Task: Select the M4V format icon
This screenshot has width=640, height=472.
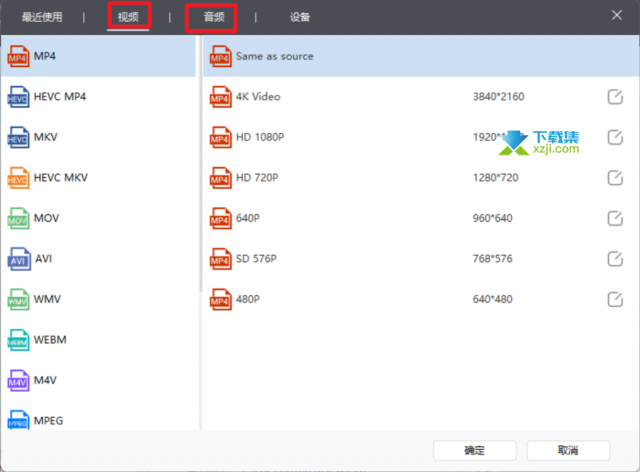Action: coord(18,381)
